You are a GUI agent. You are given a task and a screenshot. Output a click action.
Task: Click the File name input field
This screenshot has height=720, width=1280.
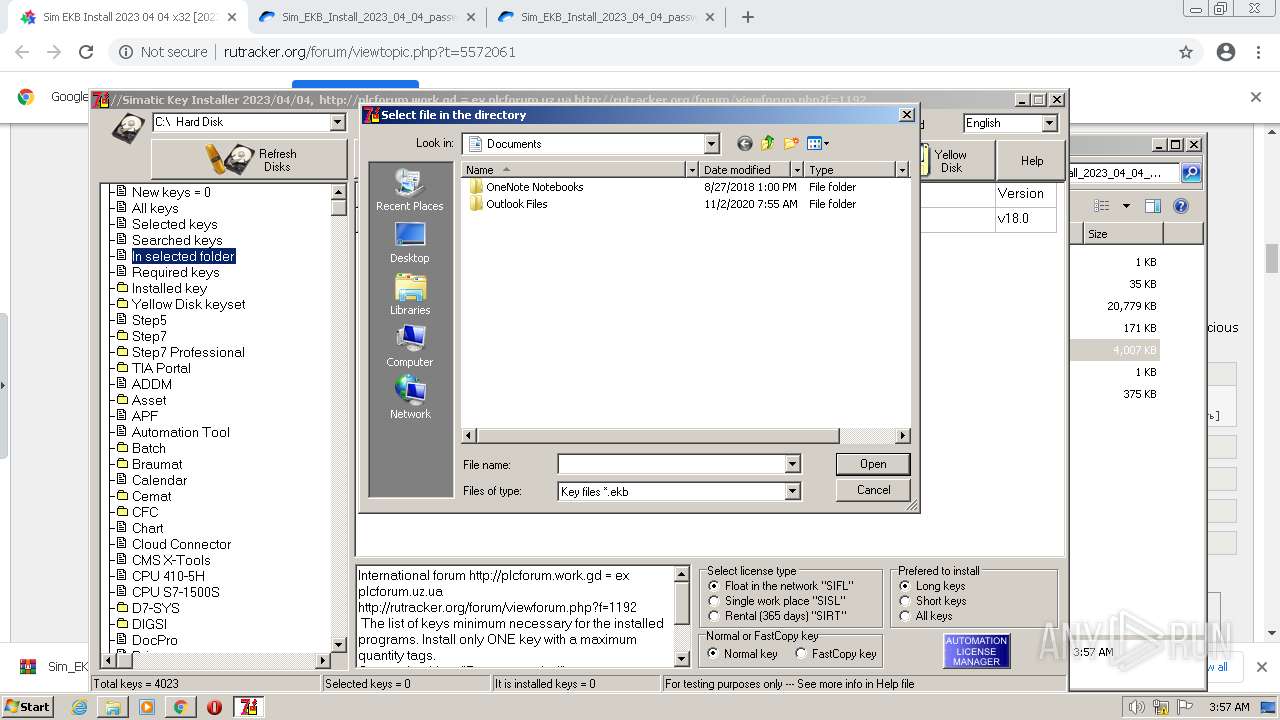(x=671, y=464)
